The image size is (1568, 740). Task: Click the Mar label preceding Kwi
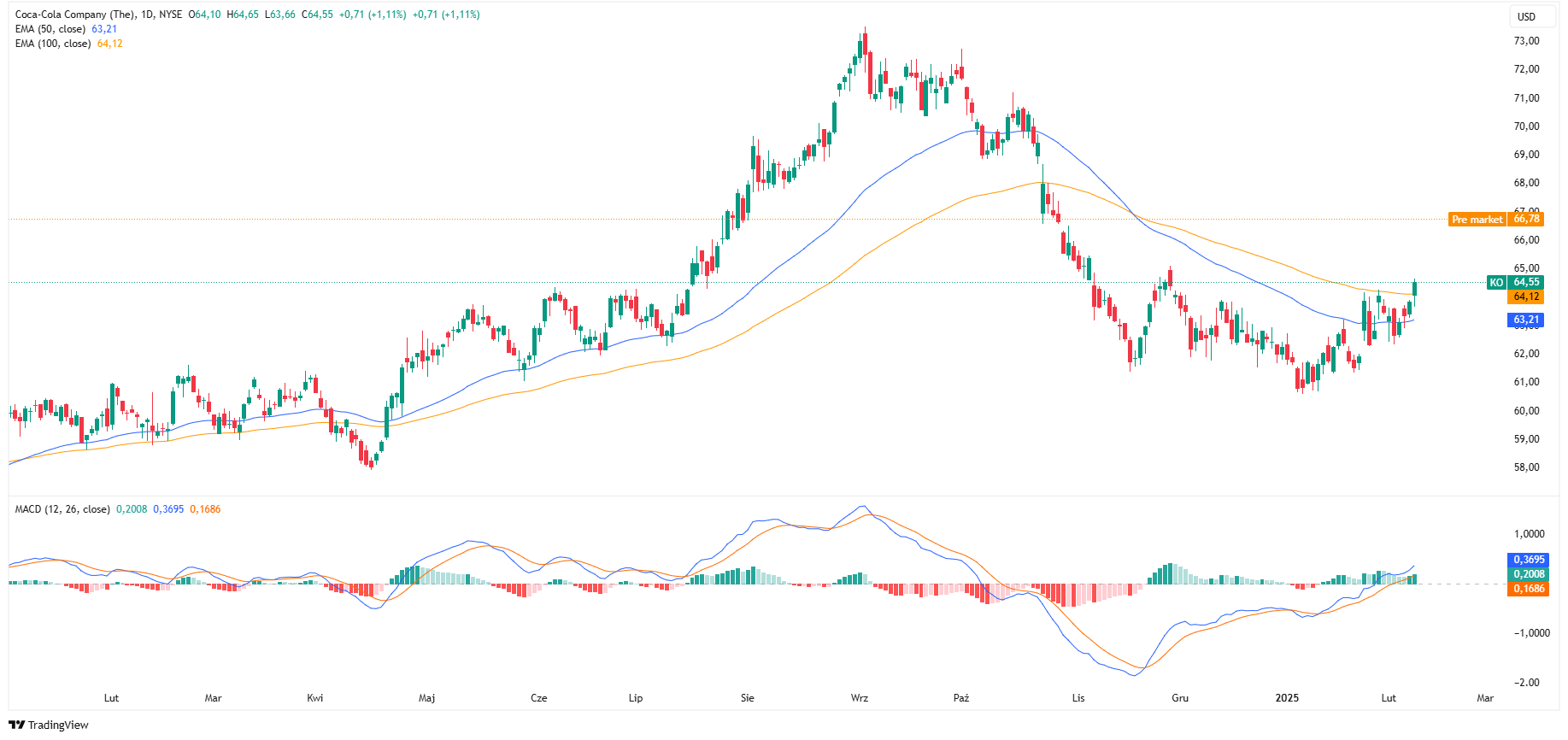point(213,698)
